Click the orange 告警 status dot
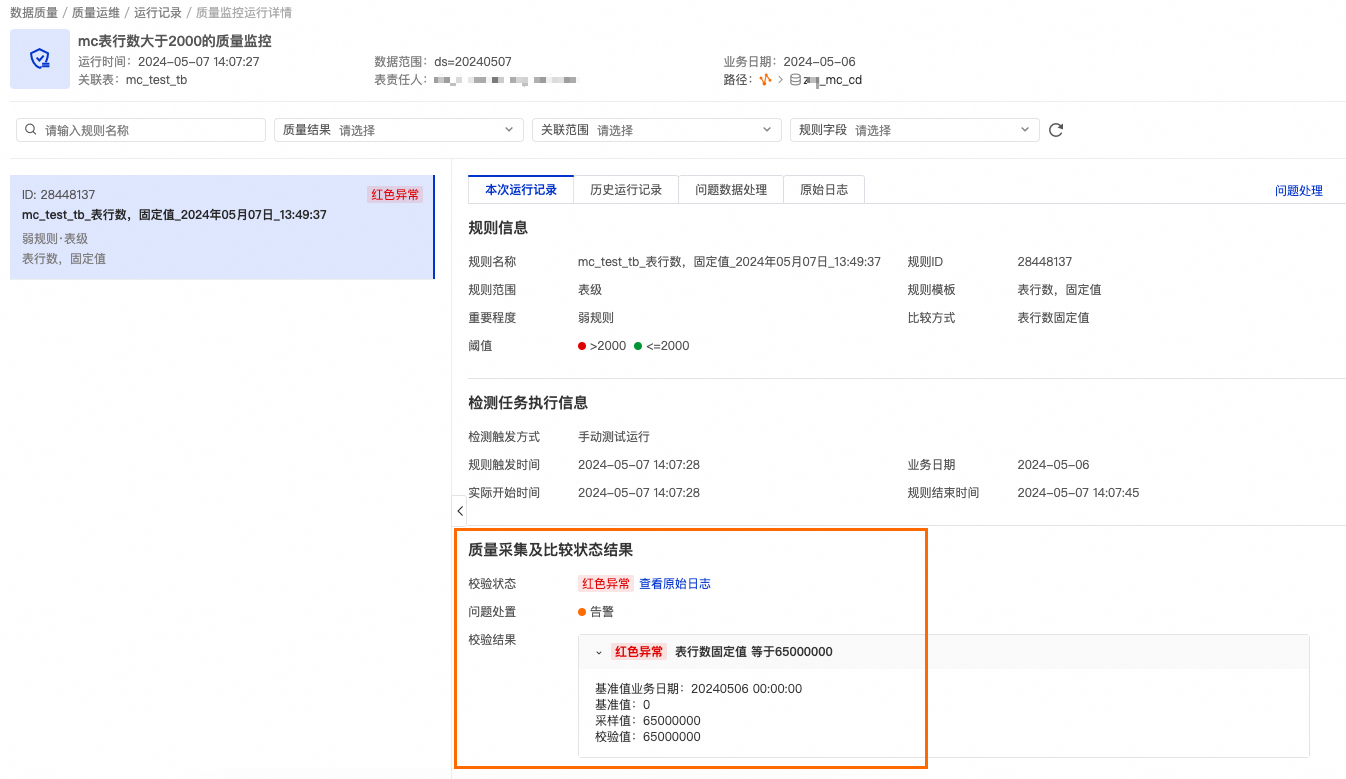Image resolution: width=1346 pixels, height=779 pixels. (582, 612)
